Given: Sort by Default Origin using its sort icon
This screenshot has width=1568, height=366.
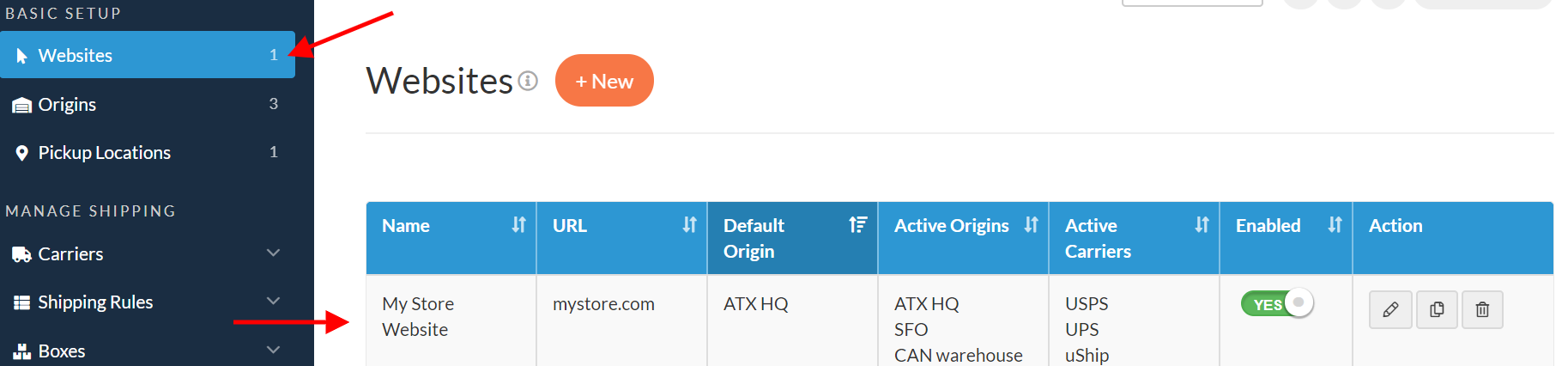Looking at the screenshot, I should (x=858, y=225).
